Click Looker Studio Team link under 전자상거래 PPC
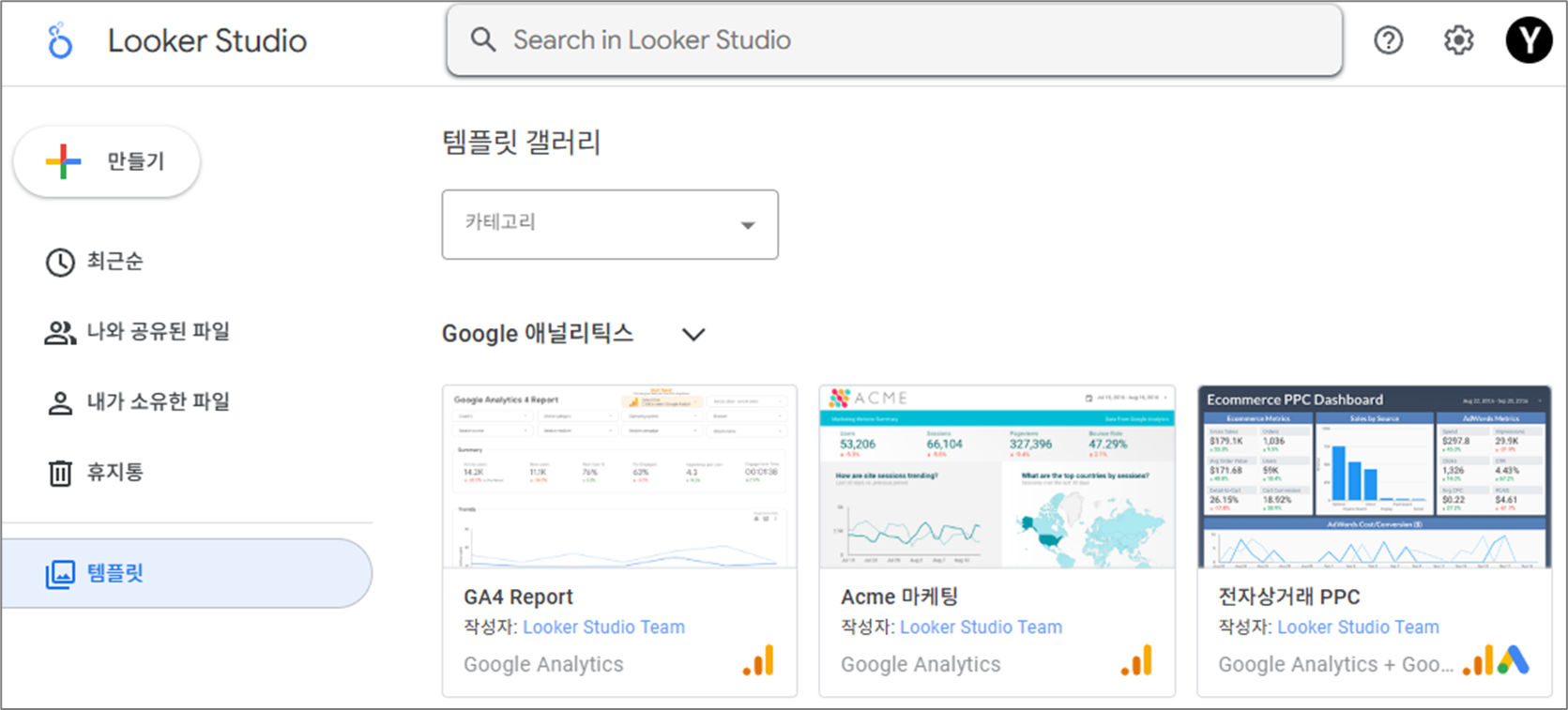The width and height of the screenshot is (1568, 710). [x=1358, y=627]
